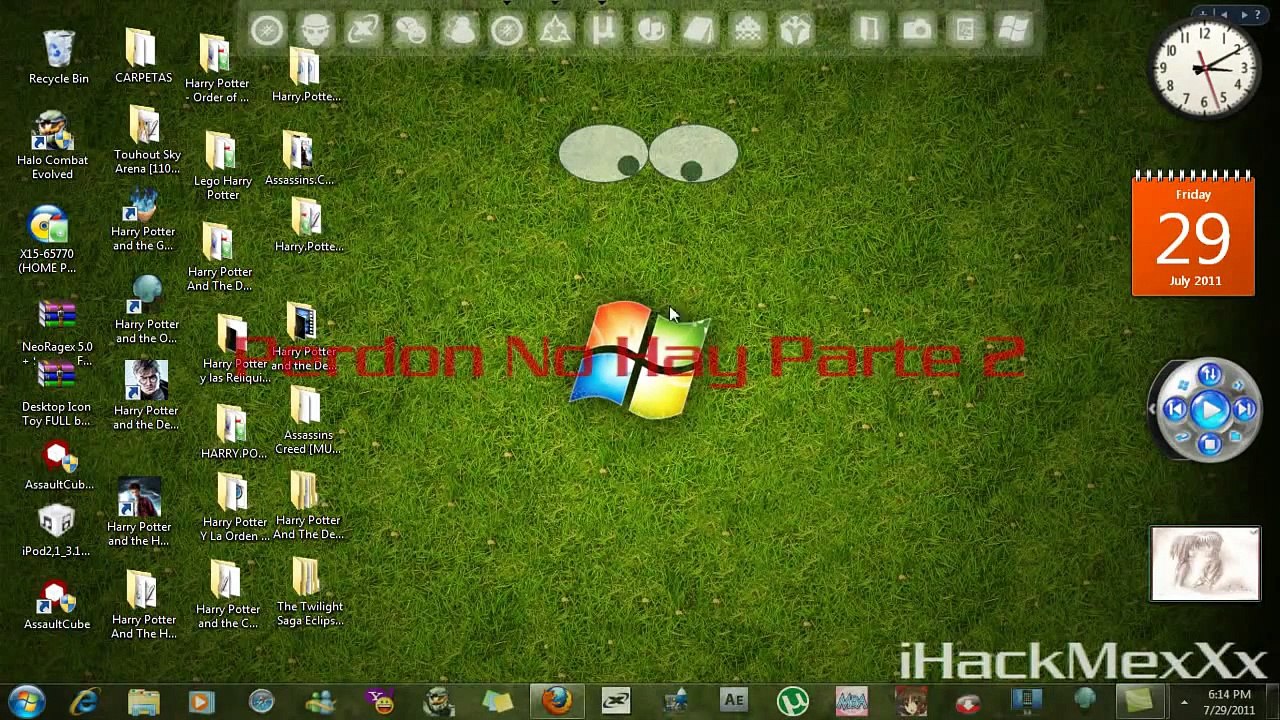Select the Harry Potter - Order of... folder
This screenshot has height=720, width=1280.
(217, 69)
